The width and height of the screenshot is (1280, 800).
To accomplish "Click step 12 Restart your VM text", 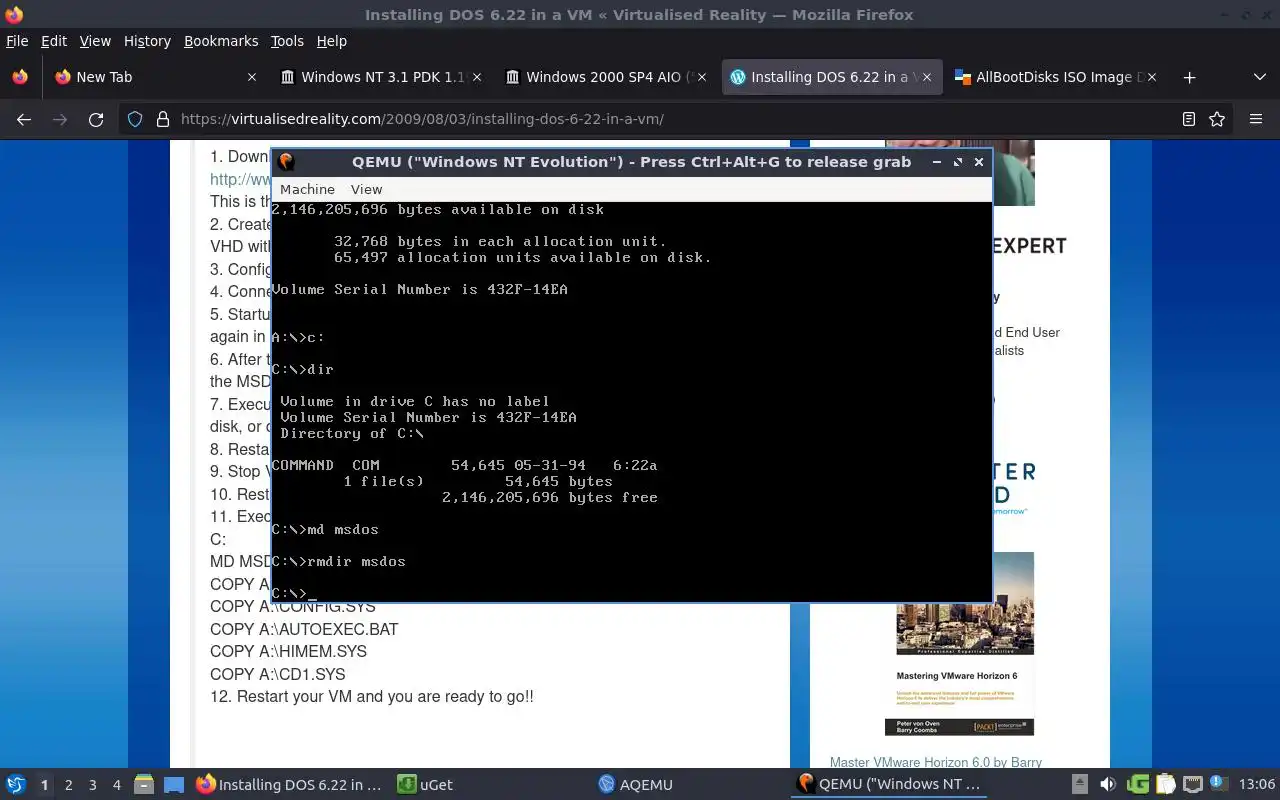I will tap(372, 696).
